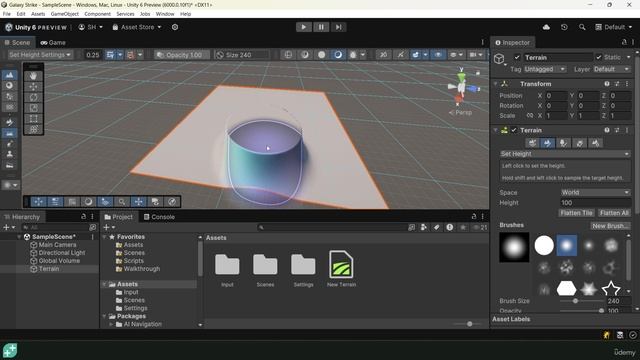
Task: Open the Unity Cloud icon in top bar
Action: (x=546, y=27)
